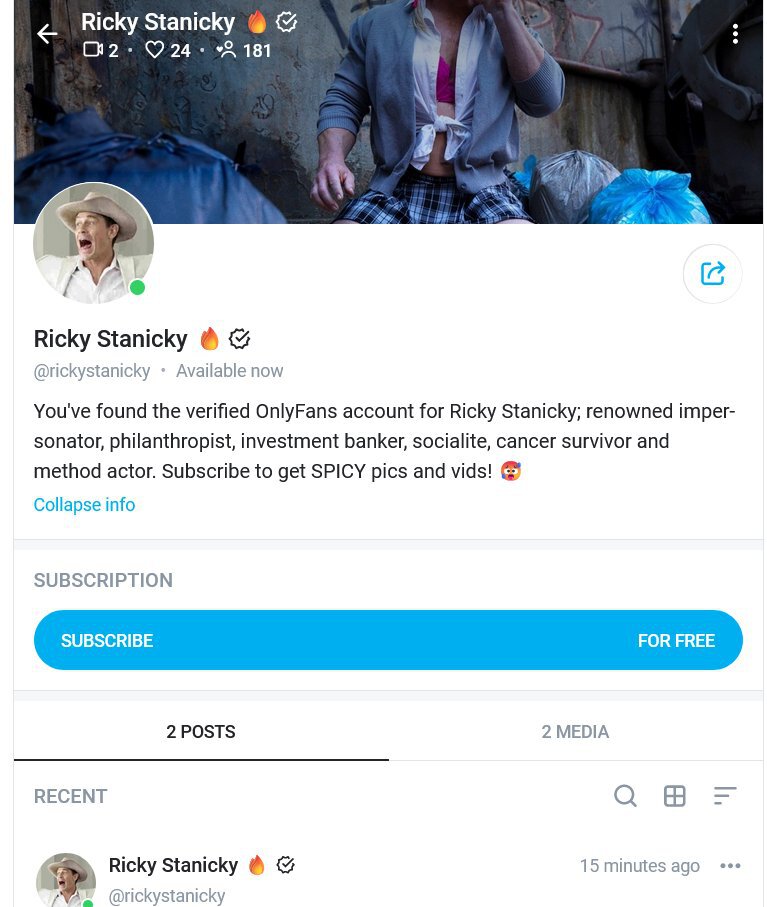The height and width of the screenshot is (907, 767).
Task: Click the fans count icon in header
Action: (227, 50)
